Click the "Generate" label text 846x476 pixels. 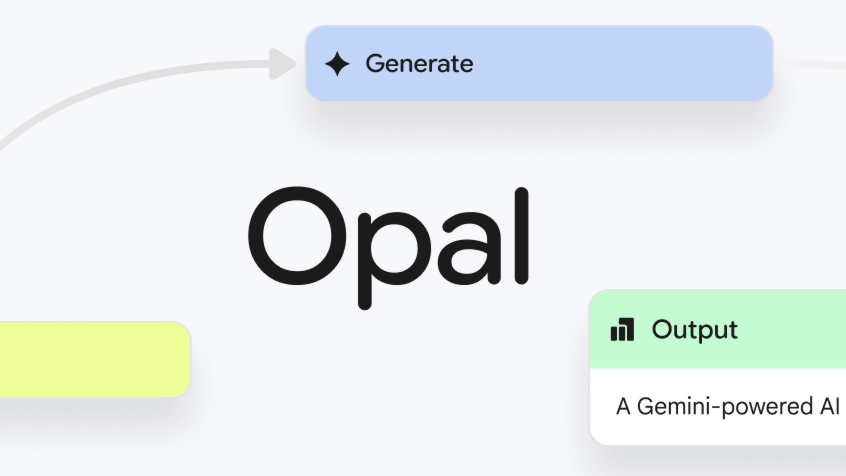(x=419, y=64)
